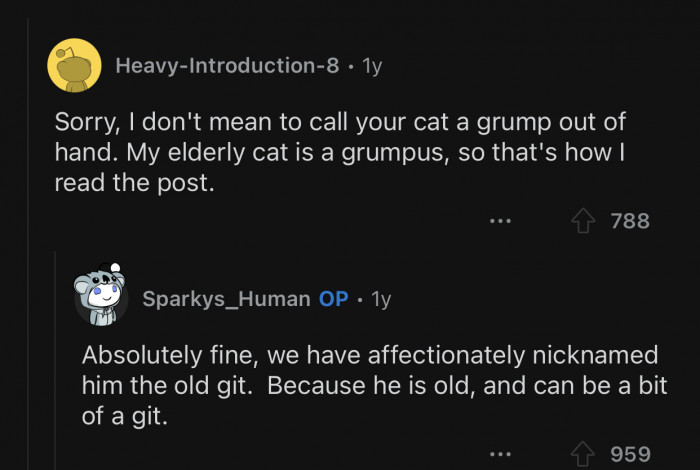This screenshot has height=470, width=700.
Task: Upvote Heavy-Introduction-8's comment with the arrow
Action: [x=583, y=220]
